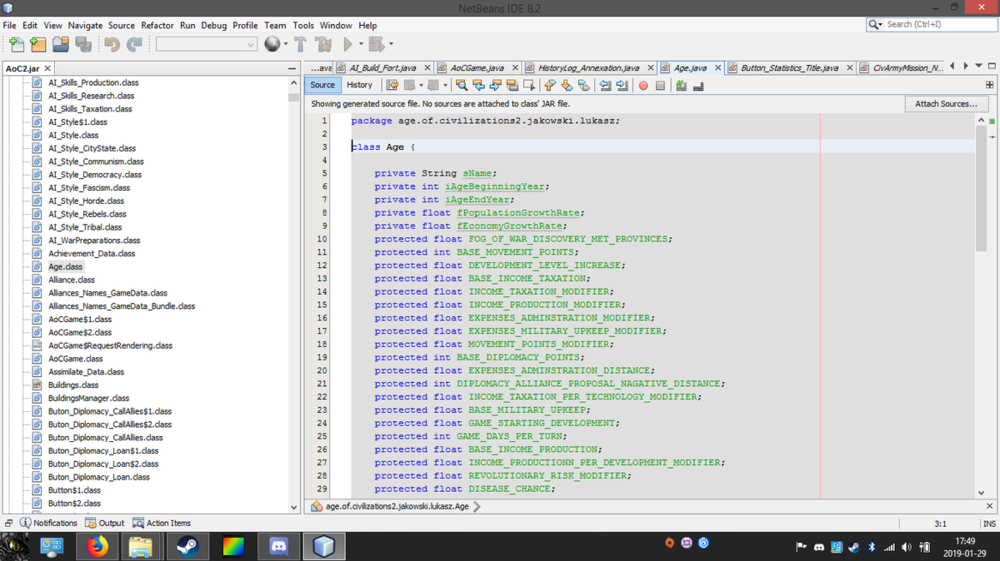Open Action Items window button

[161, 523]
